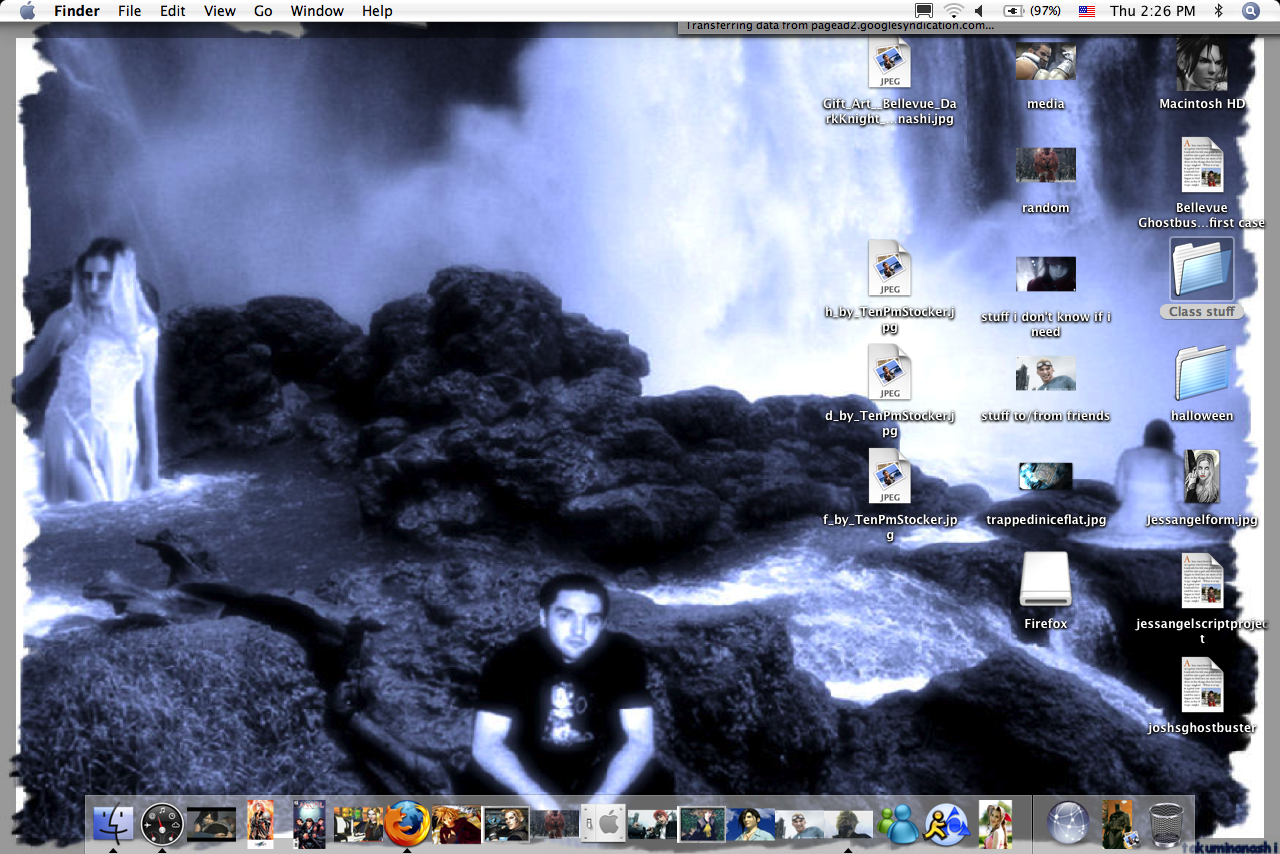Open the Trash in the Dock
This screenshot has height=854, width=1280.
[x=1166, y=824]
